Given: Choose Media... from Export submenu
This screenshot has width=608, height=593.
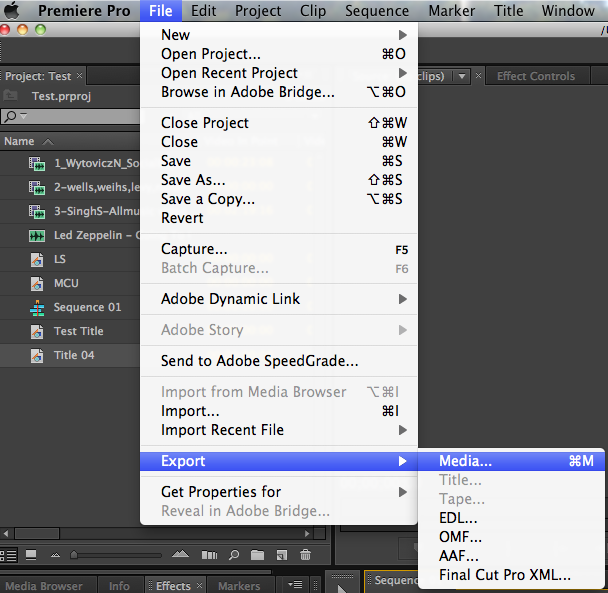Looking at the screenshot, I should pyautogui.click(x=511, y=461).
